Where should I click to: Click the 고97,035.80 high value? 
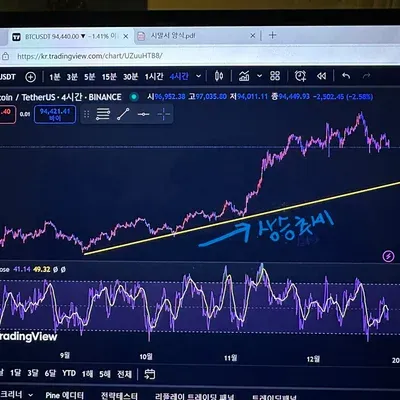[x=207, y=97]
